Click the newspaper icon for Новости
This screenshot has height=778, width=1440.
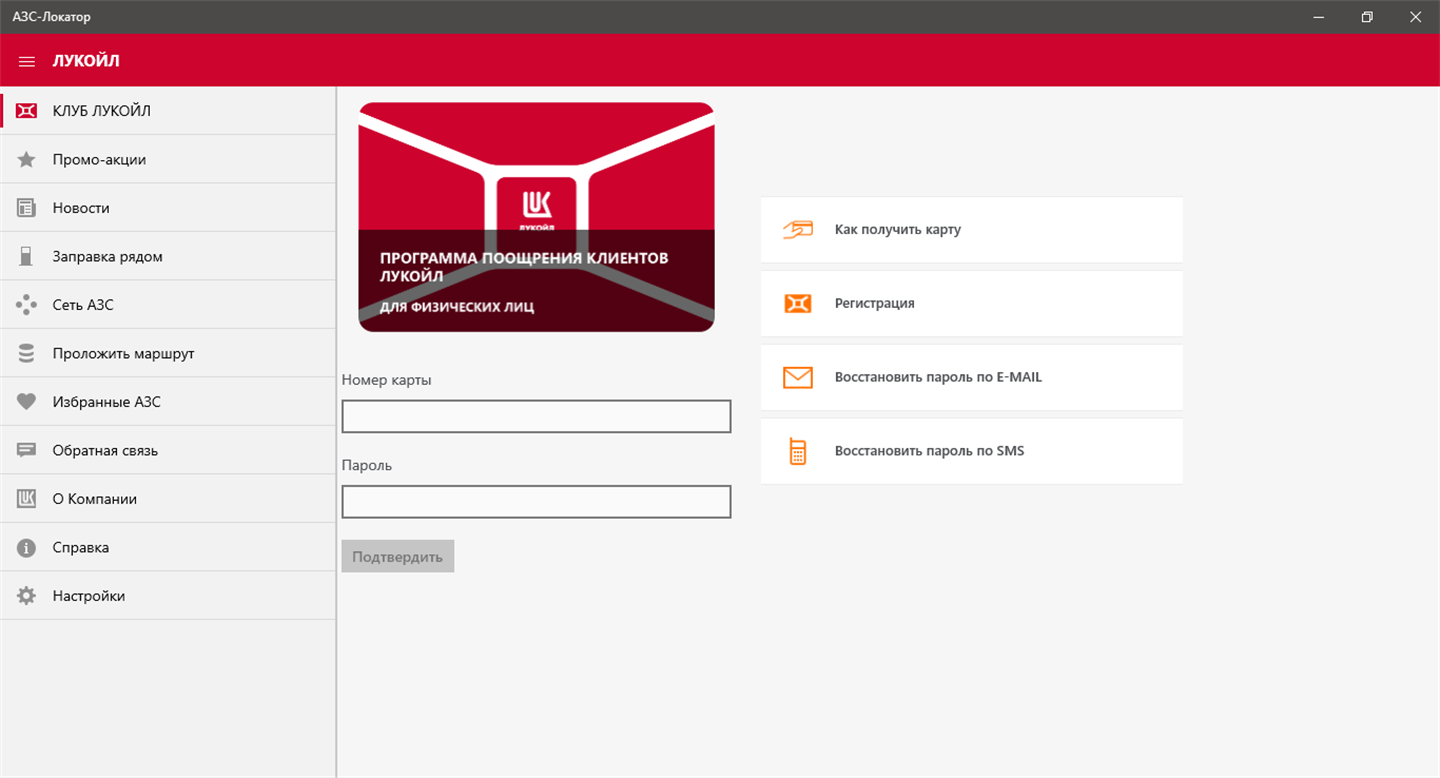27,208
